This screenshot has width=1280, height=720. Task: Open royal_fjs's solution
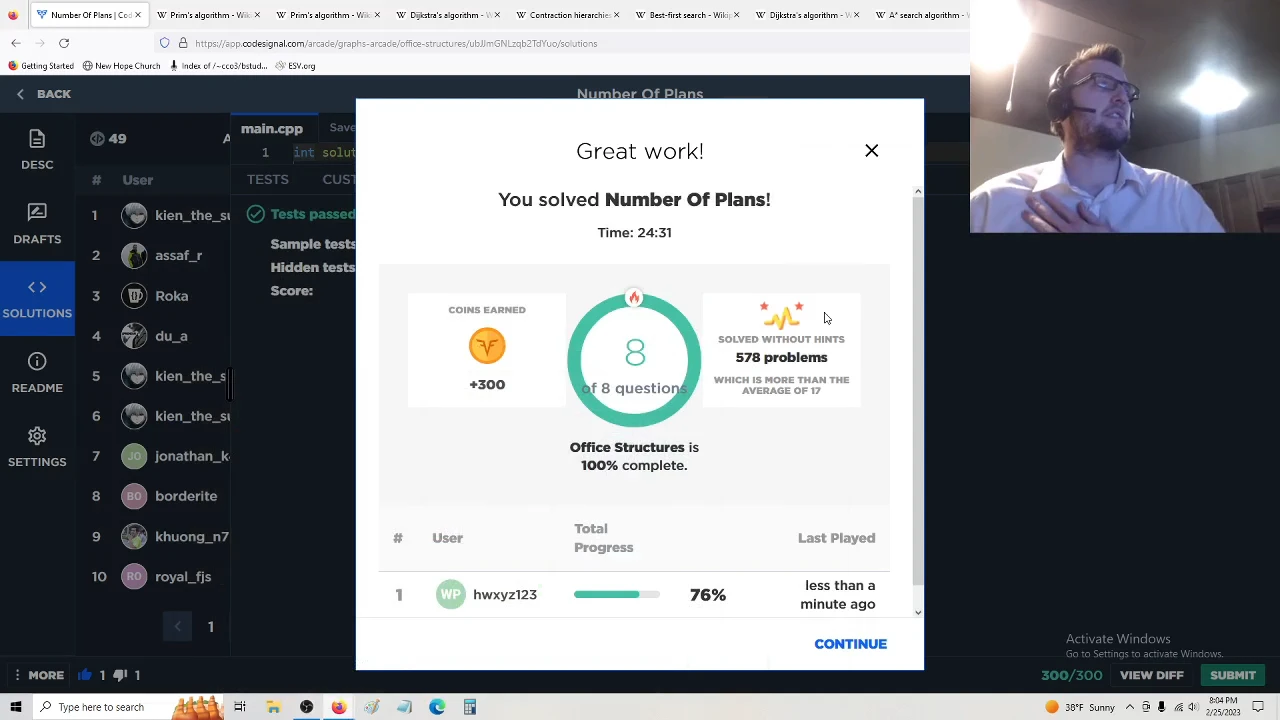point(183,576)
